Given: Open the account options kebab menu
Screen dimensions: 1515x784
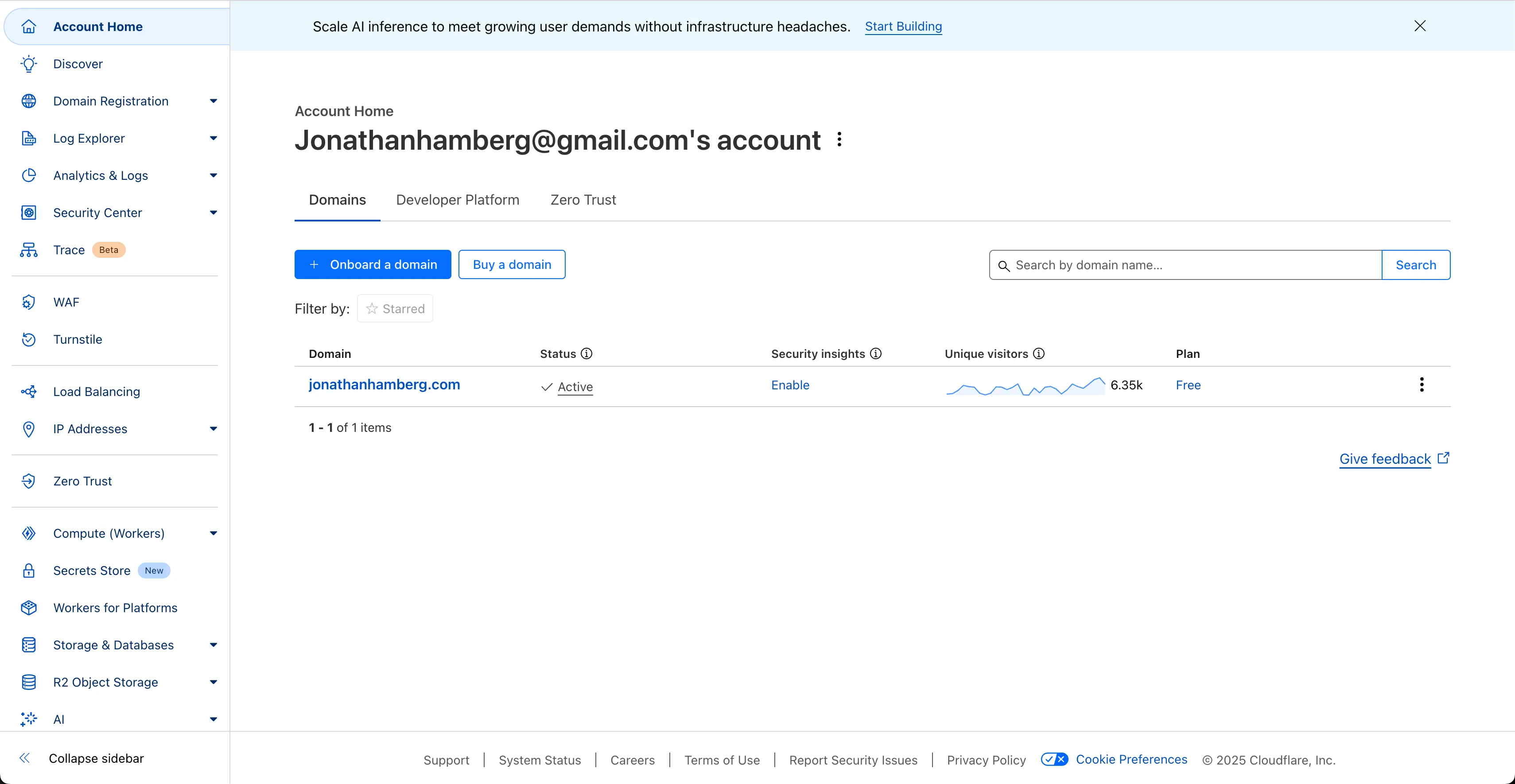Looking at the screenshot, I should [839, 140].
